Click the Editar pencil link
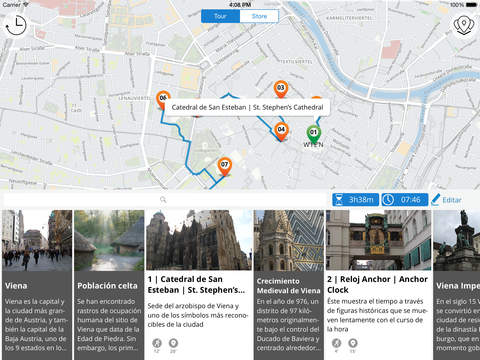480x360 pixels. pyautogui.click(x=447, y=200)
